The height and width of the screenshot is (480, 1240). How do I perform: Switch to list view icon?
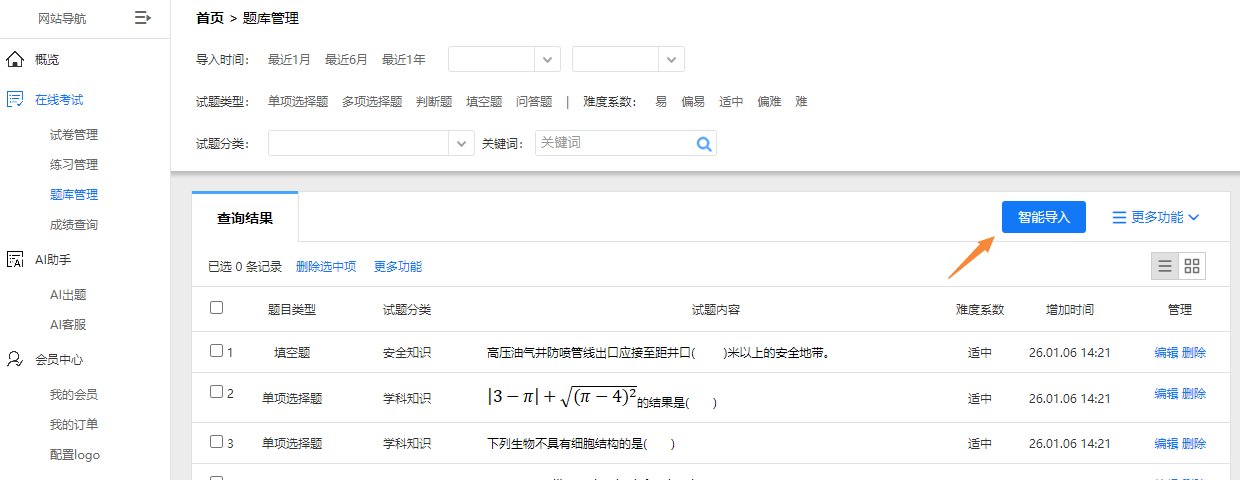tap(1165, 266)
